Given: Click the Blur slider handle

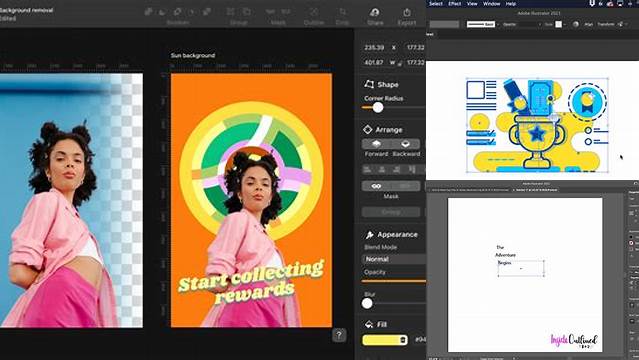Looking at the screenshot, I should (367, 303).
